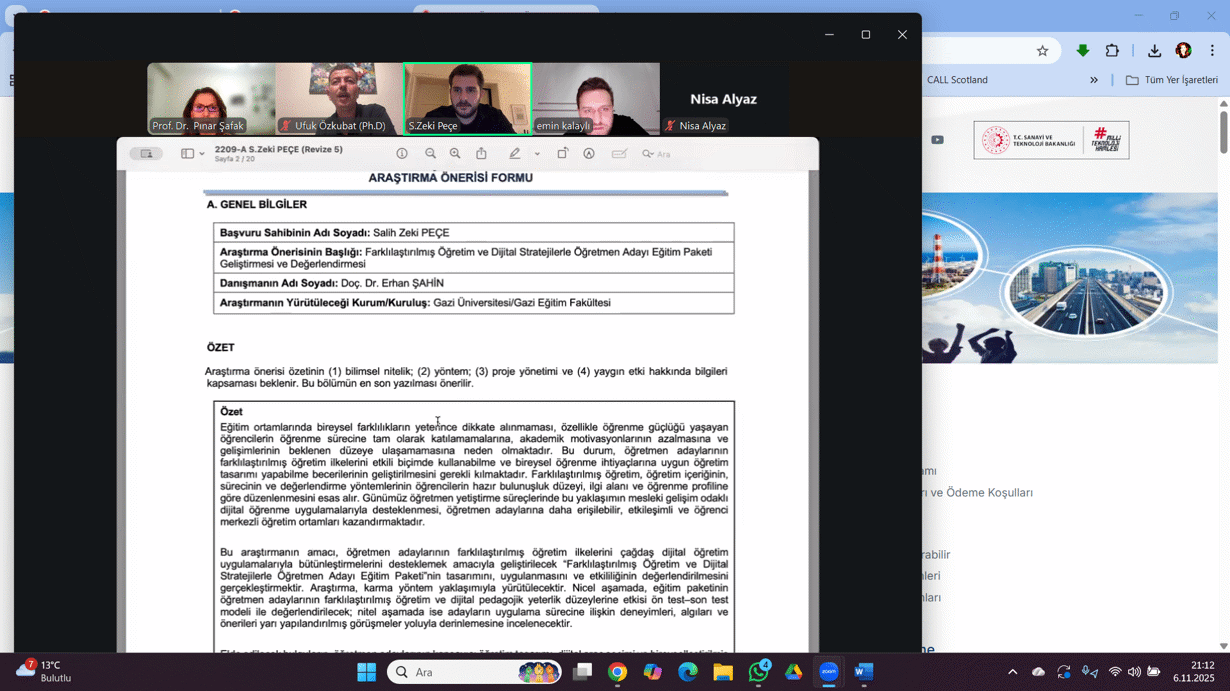
Task: Open Zoom from the Windows taskbar
Action: tap(828, 672)
